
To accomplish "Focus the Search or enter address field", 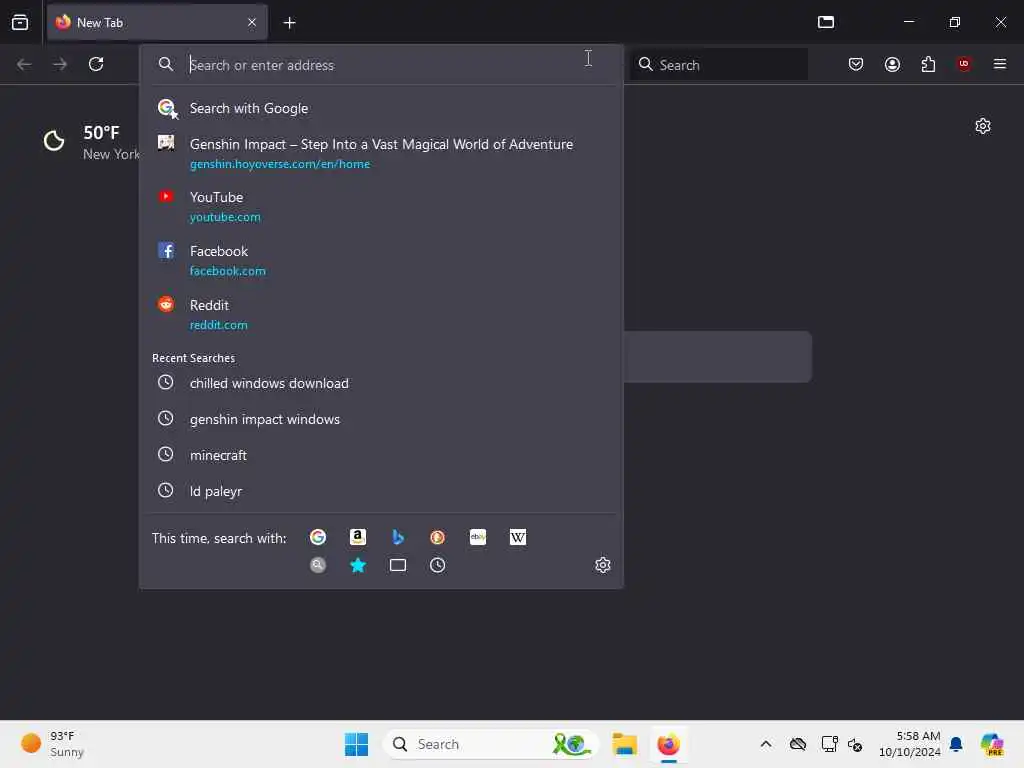I will coord(381,65).
